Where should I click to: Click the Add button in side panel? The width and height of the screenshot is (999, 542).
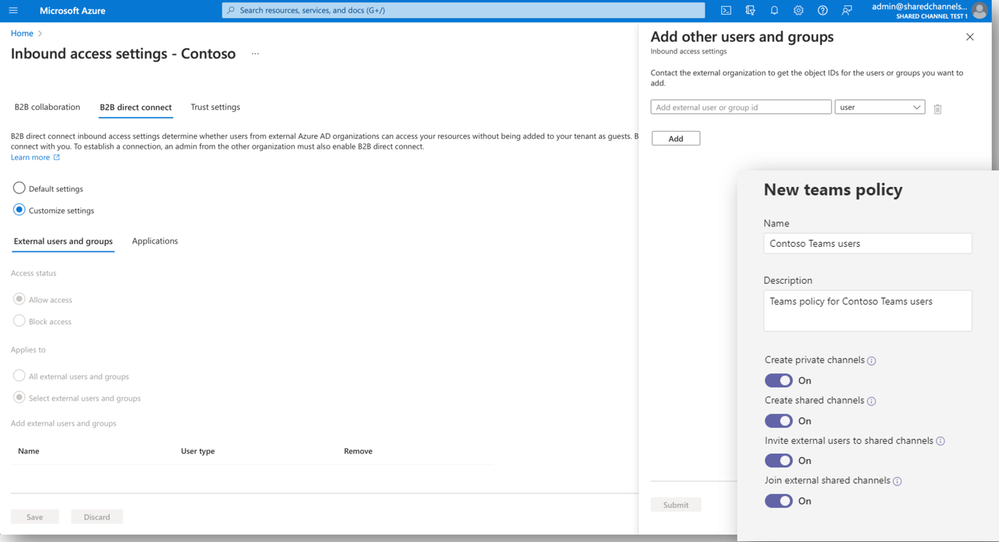pos(676,138)
